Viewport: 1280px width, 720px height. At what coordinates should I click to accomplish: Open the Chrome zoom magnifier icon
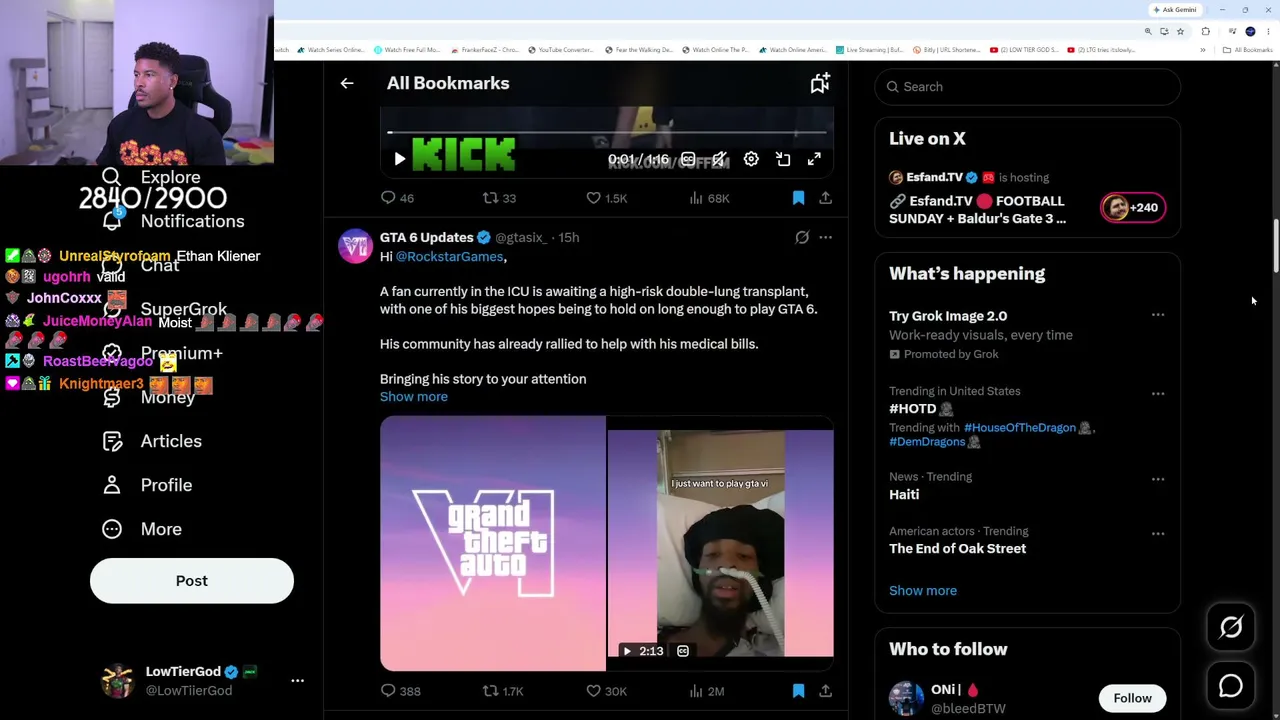point(1148,31)
